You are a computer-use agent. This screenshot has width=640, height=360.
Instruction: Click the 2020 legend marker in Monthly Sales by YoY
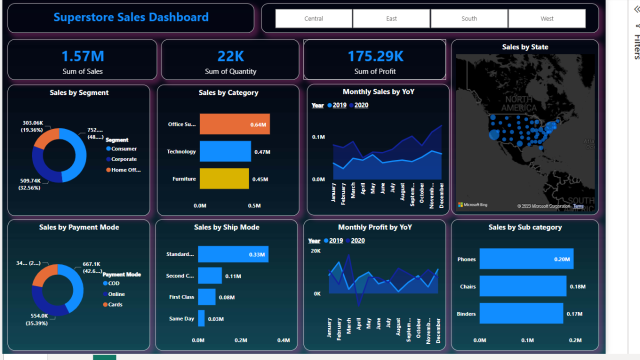point(351,105)
